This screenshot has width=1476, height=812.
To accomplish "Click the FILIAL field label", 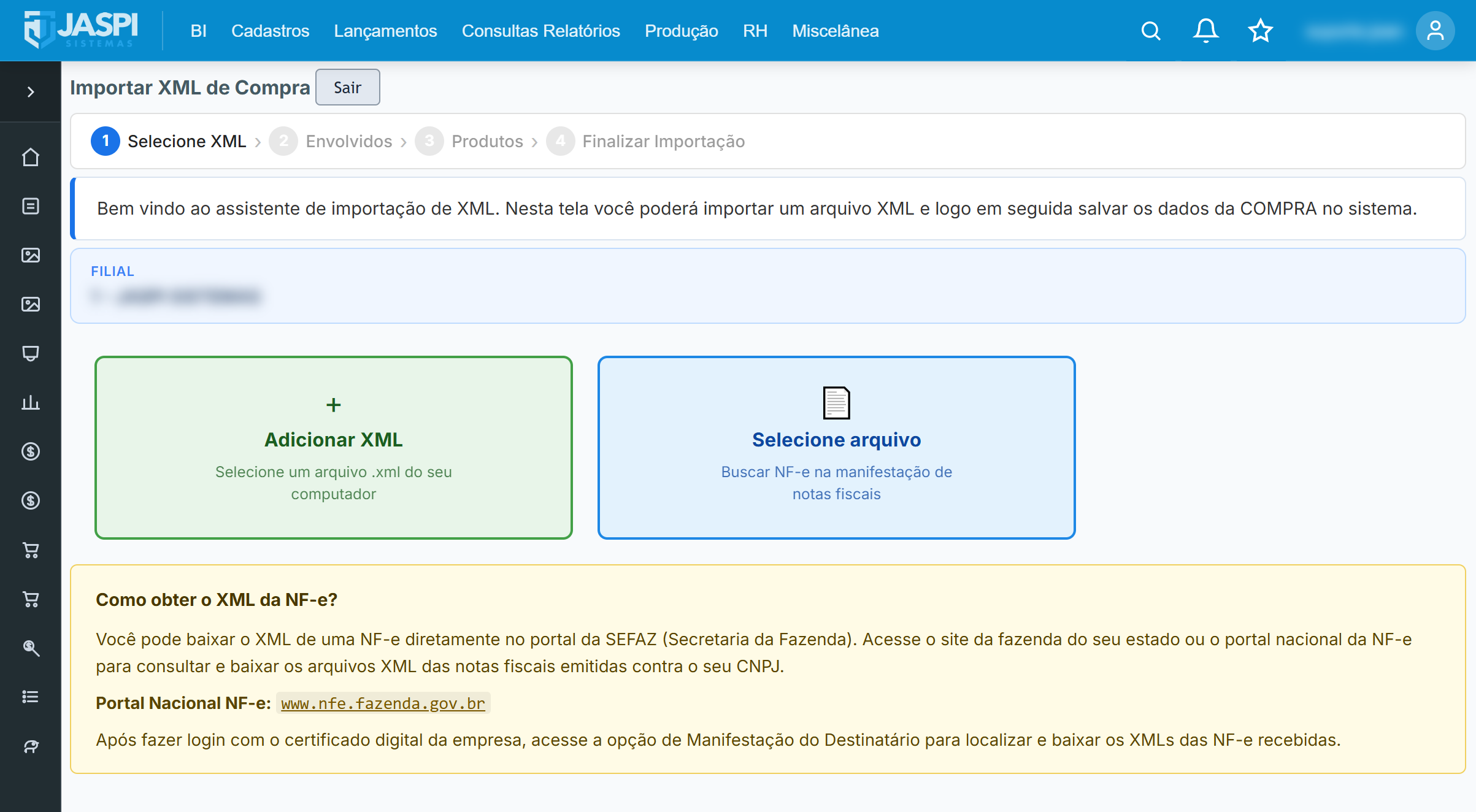I will 112,271.
